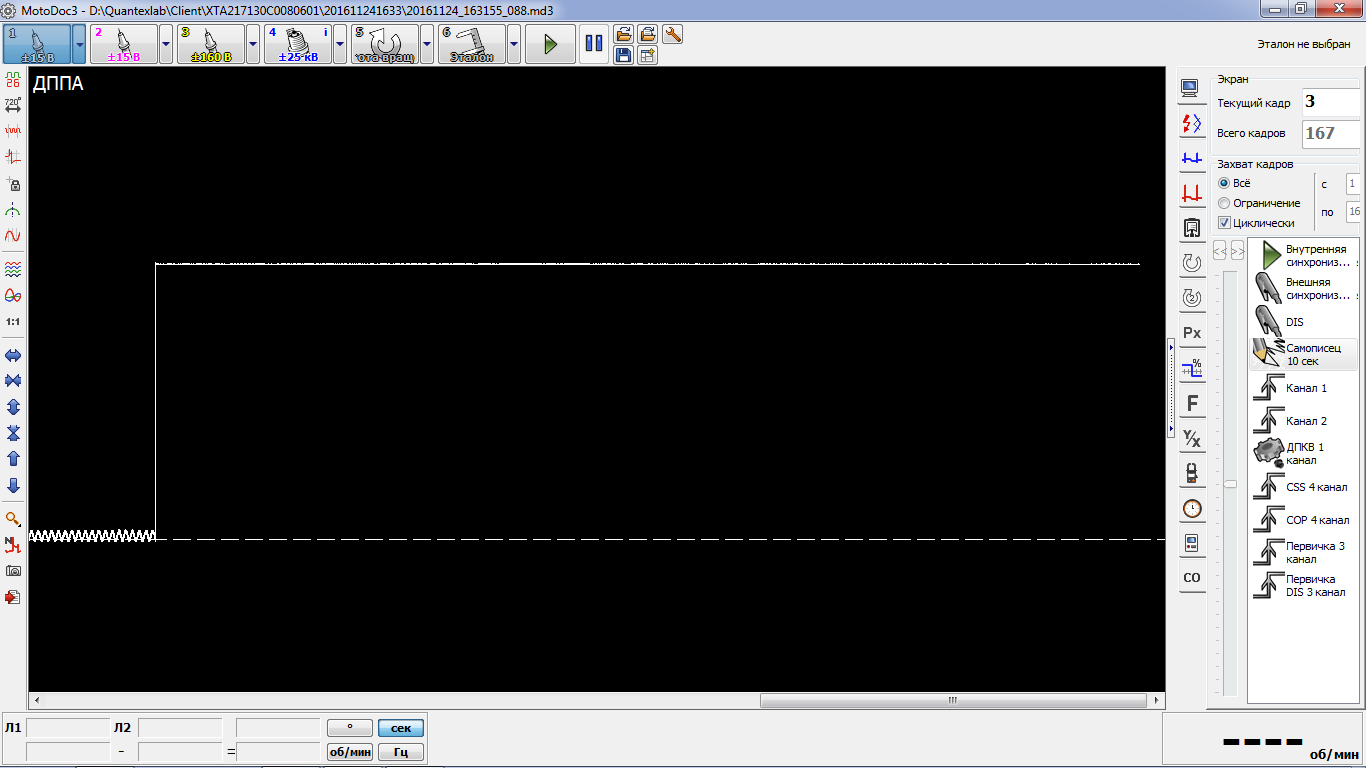This screenshot has height=768, width=1366.
Task: Open the Px panel icon
Action: (x=1192, y=332)
